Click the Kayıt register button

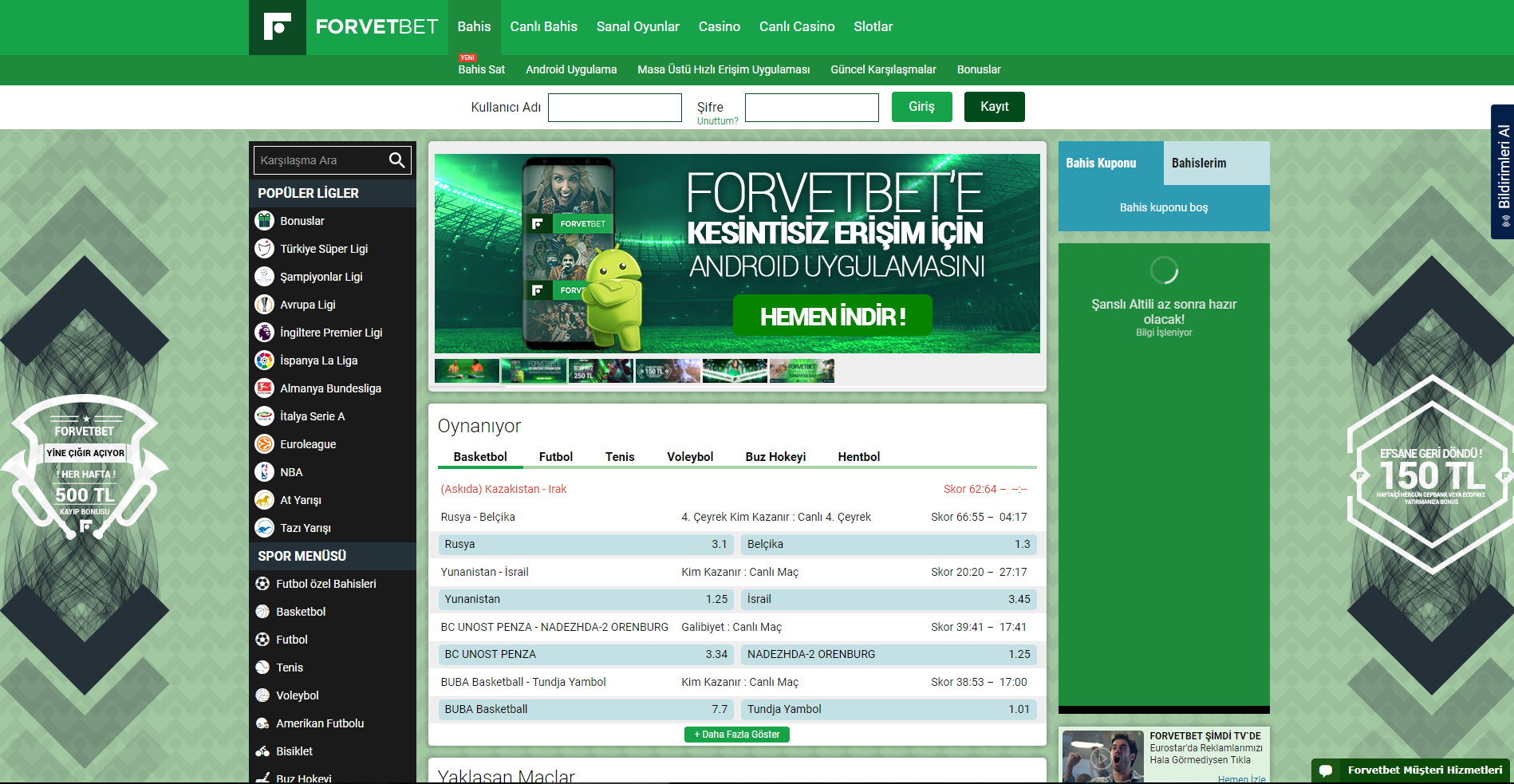(x=994, y=107)
